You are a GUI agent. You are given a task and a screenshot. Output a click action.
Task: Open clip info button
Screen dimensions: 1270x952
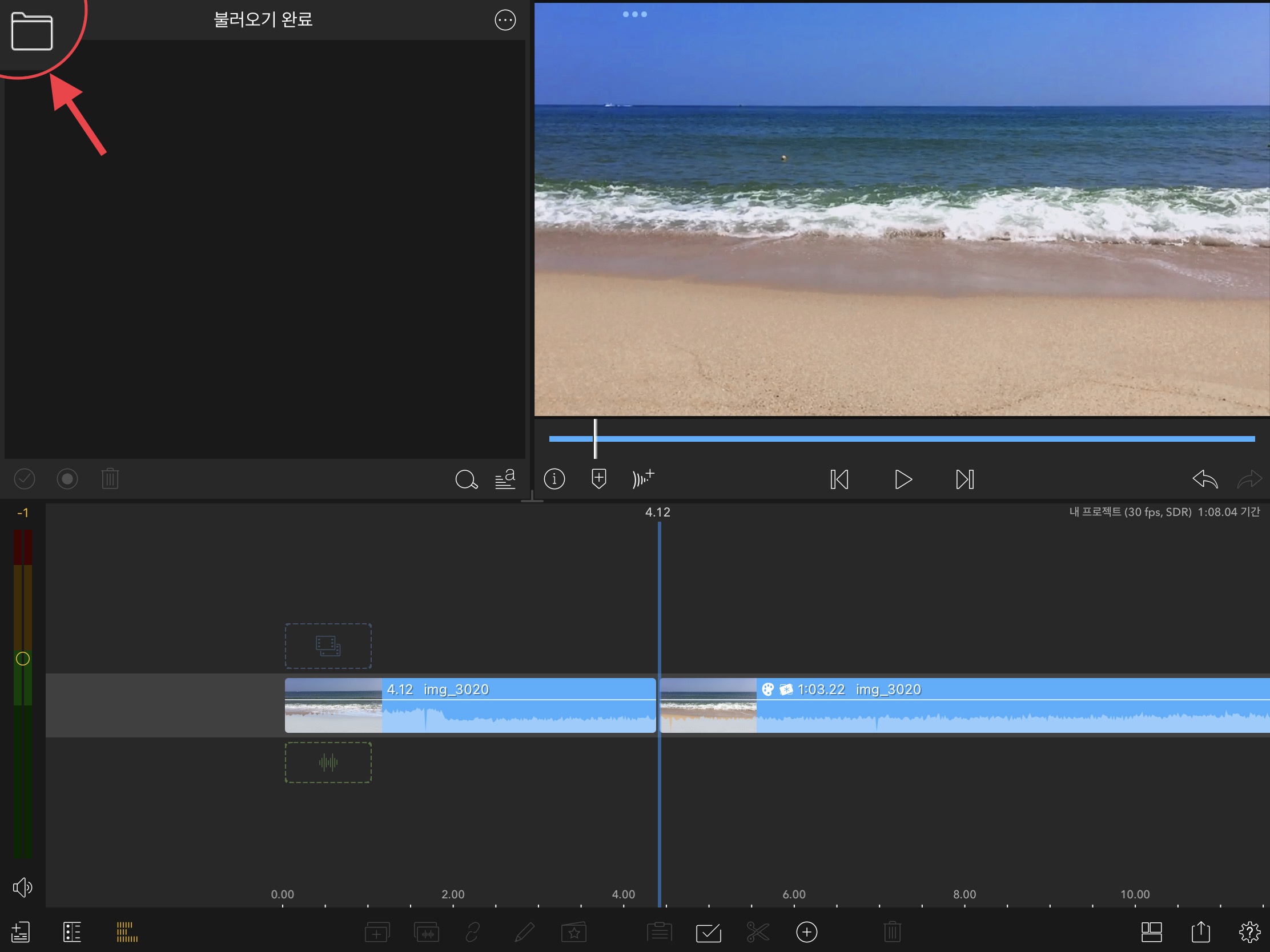pos(554,479)
